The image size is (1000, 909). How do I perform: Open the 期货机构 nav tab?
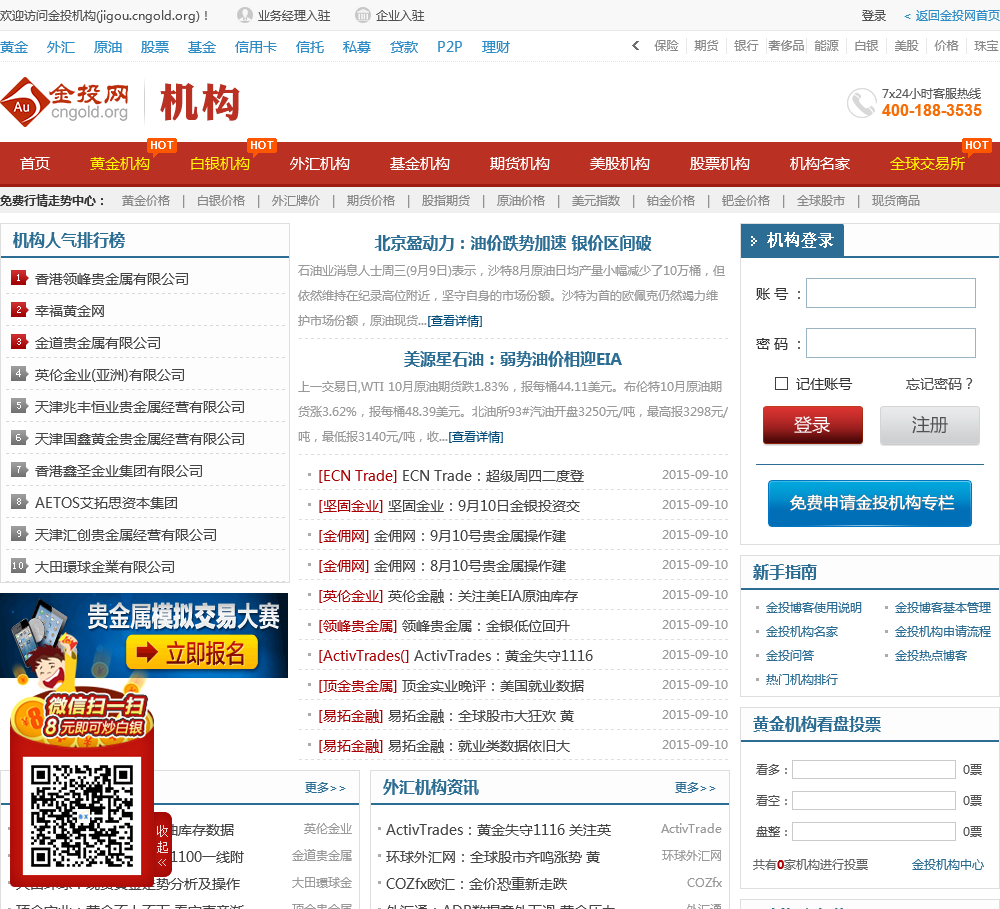point(519,164)
